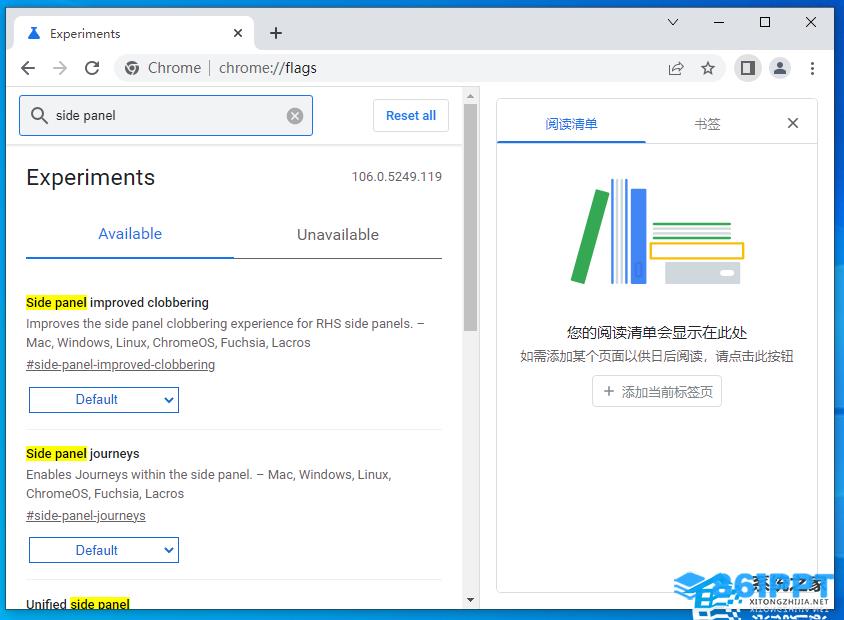The width and height of the screenshot is (844, 620).
Task: Reload the chrome://flags page
Action: point(92,68)
